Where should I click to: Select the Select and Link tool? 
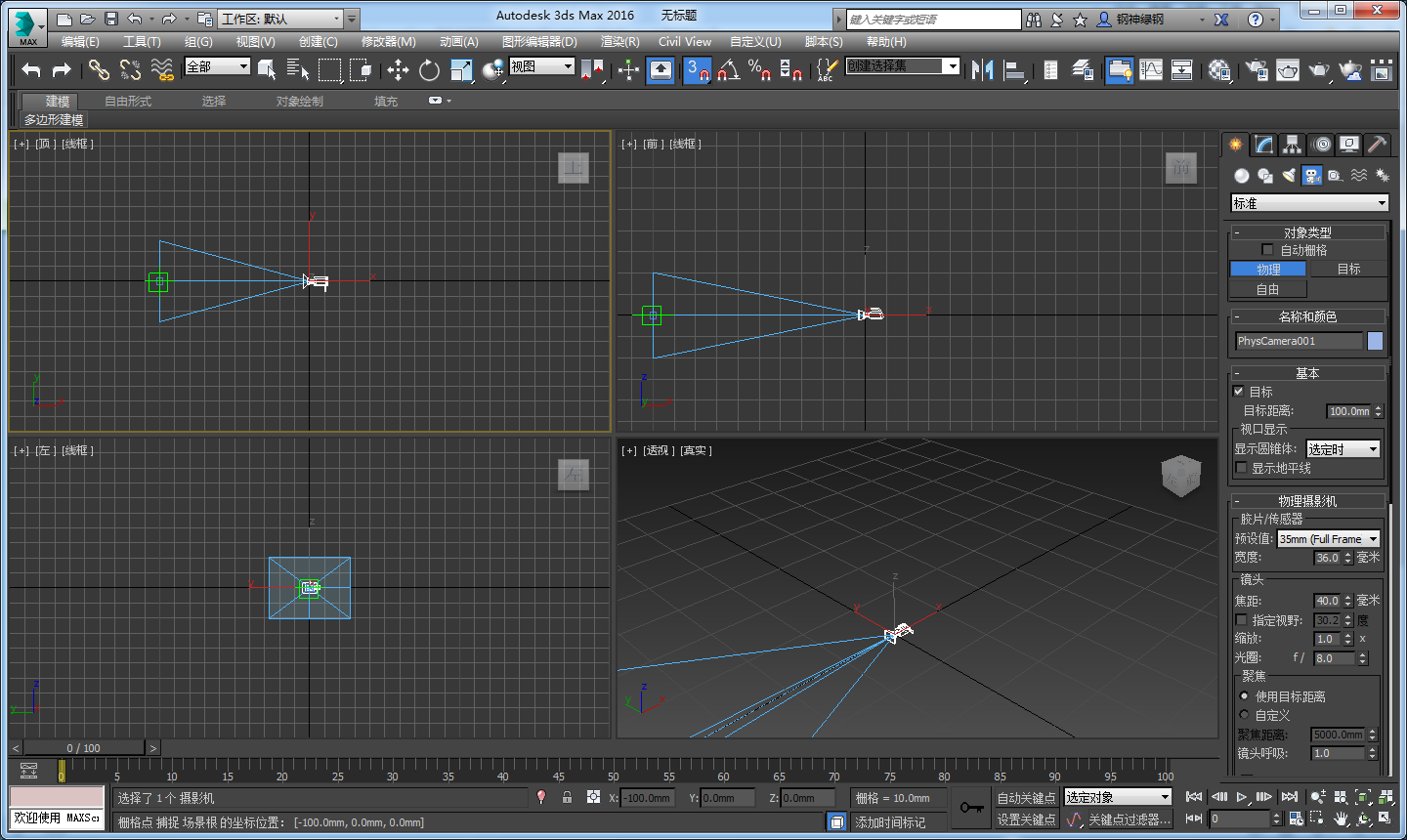(99, 69)
